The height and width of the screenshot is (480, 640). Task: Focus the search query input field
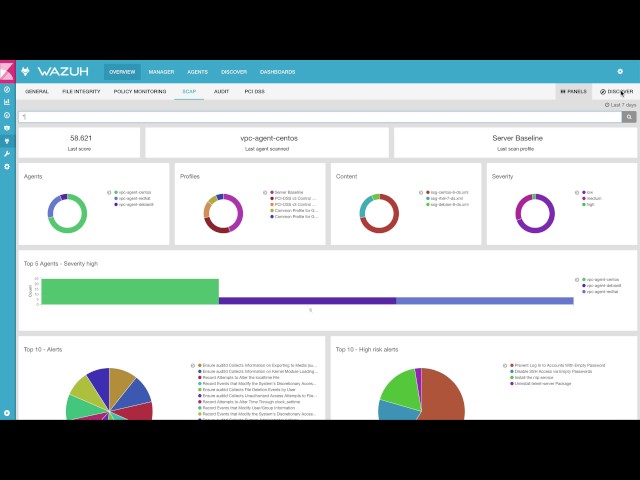[x=320, y=117]
